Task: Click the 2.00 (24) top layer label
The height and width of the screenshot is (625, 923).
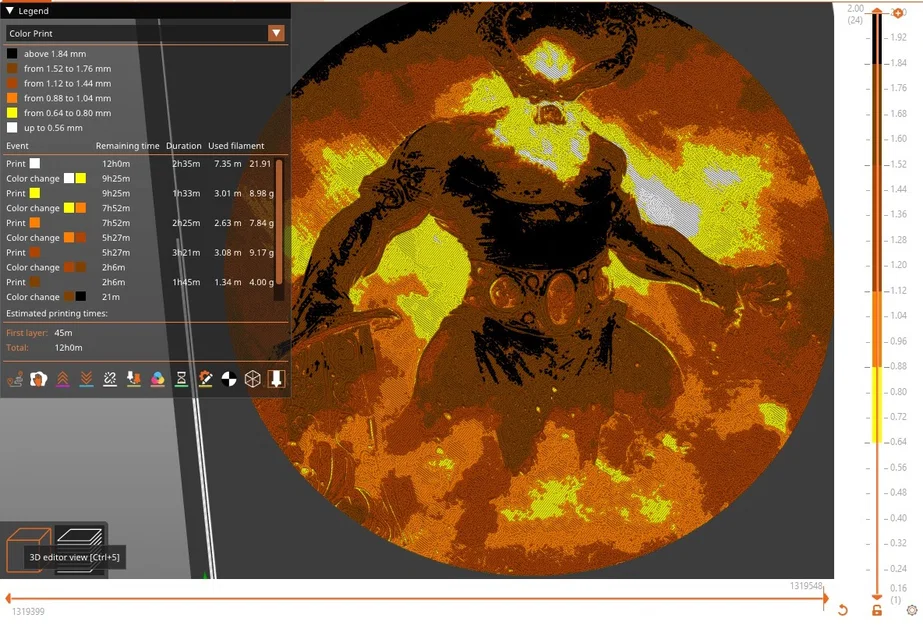Action: [855, 14]
